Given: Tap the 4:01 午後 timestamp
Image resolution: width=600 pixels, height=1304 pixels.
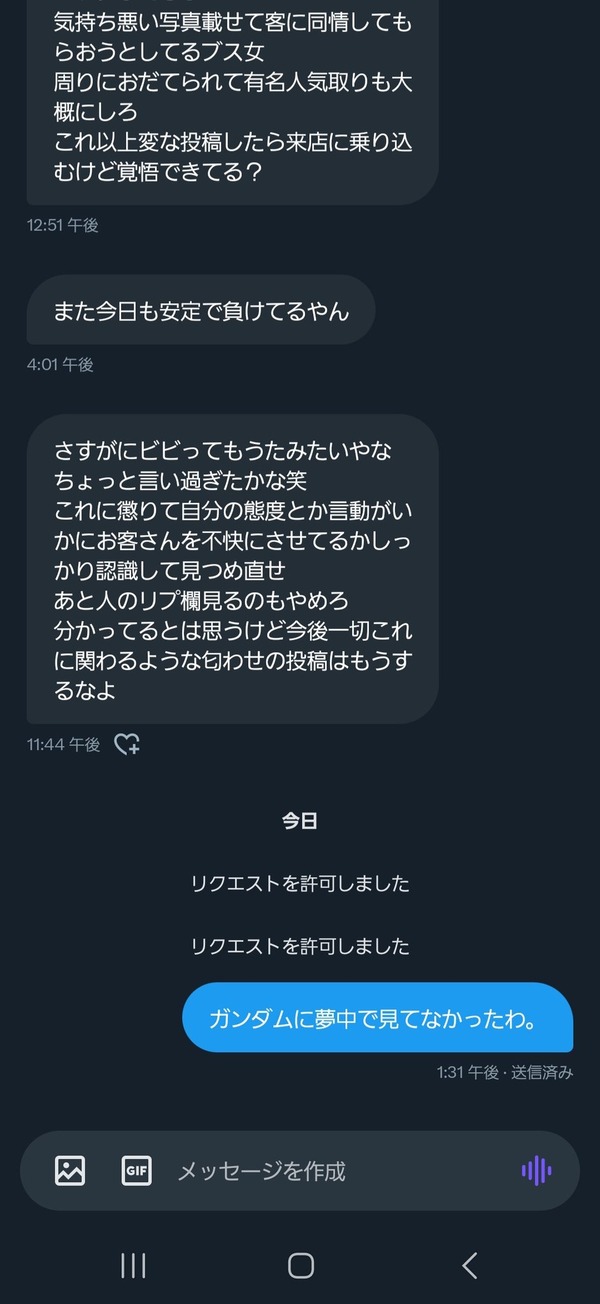Looking at the screenshot, I should pos(60,365).
